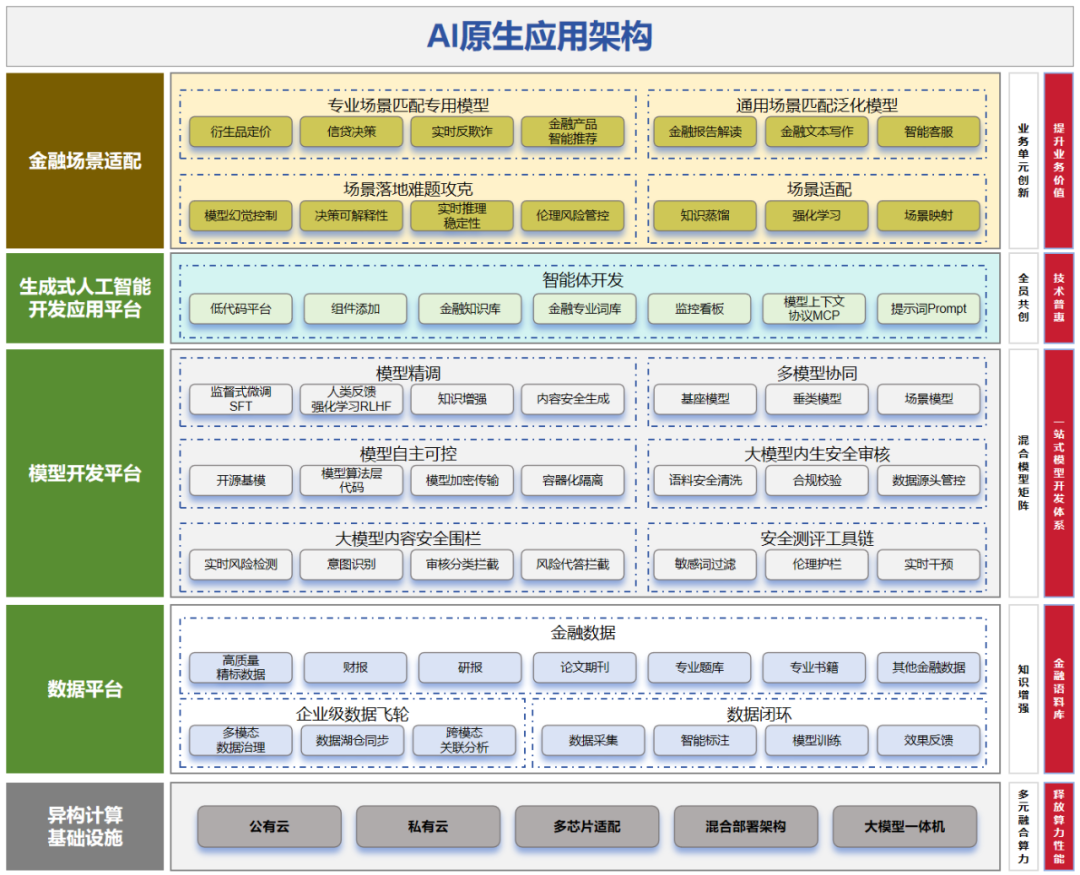Click the 信贷决策 box
The width and height of the screenshot is (1080, 875).
point(351,132)
